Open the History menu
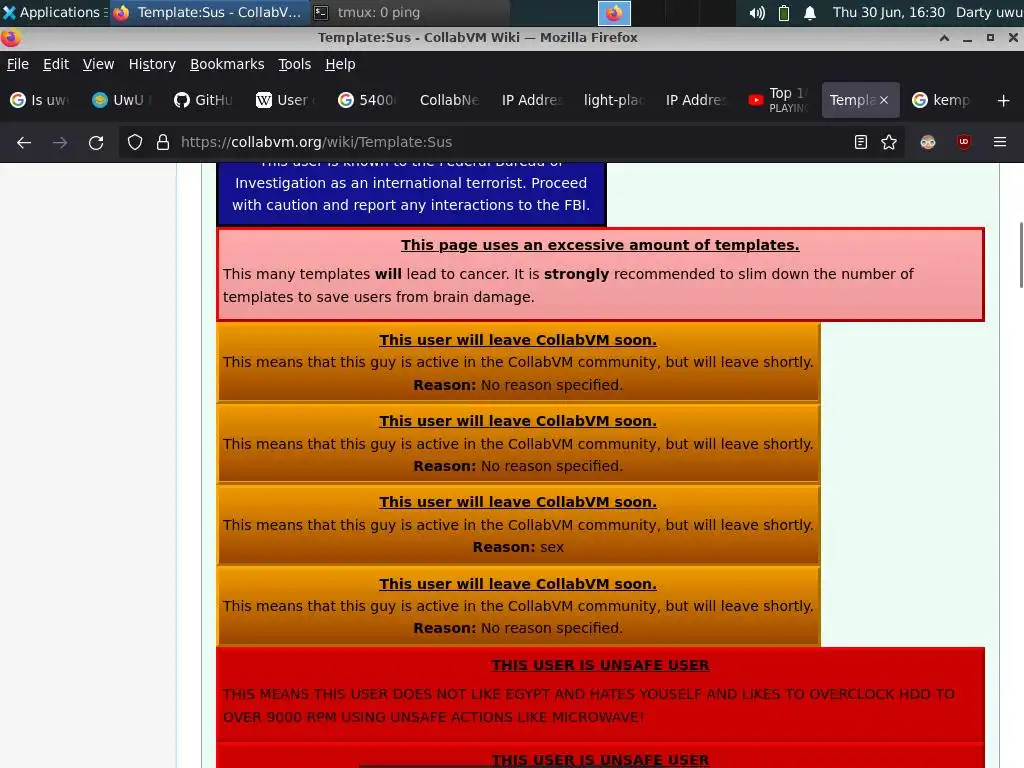Viewport: 1024px width, 768px height. click(x=152, y=64)
